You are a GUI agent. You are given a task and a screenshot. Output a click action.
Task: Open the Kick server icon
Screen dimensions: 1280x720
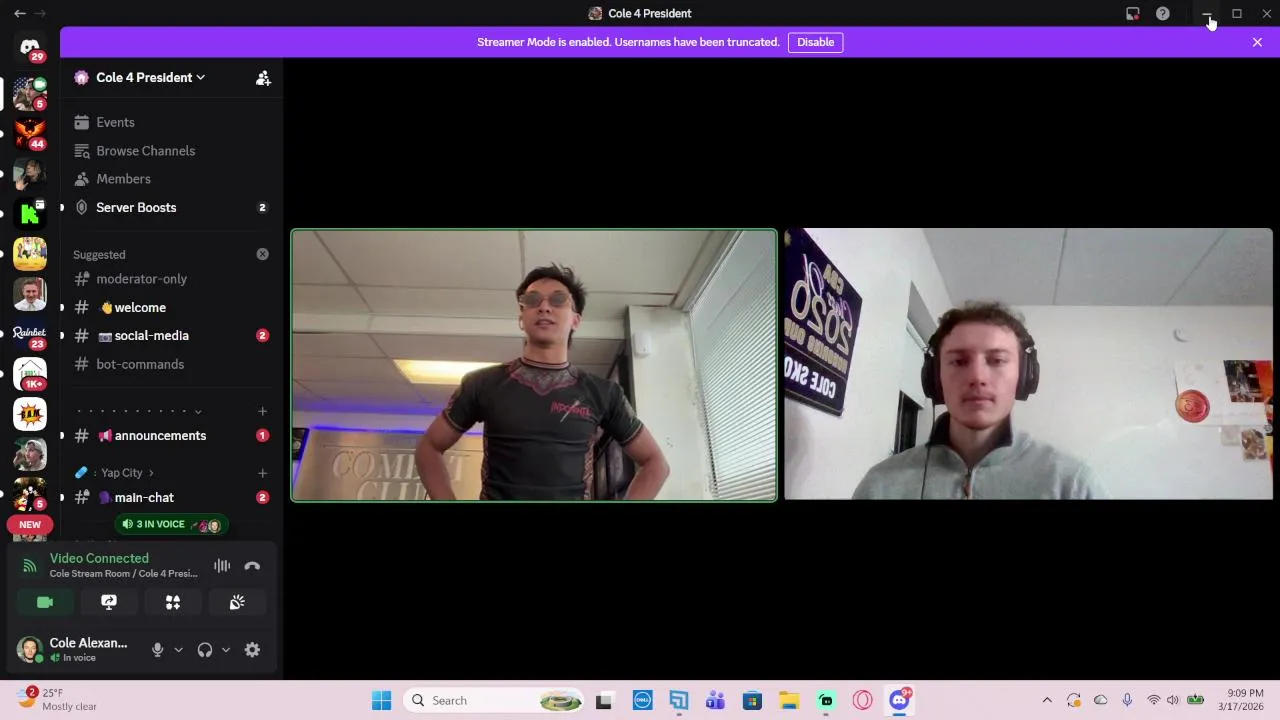point(30,213)
